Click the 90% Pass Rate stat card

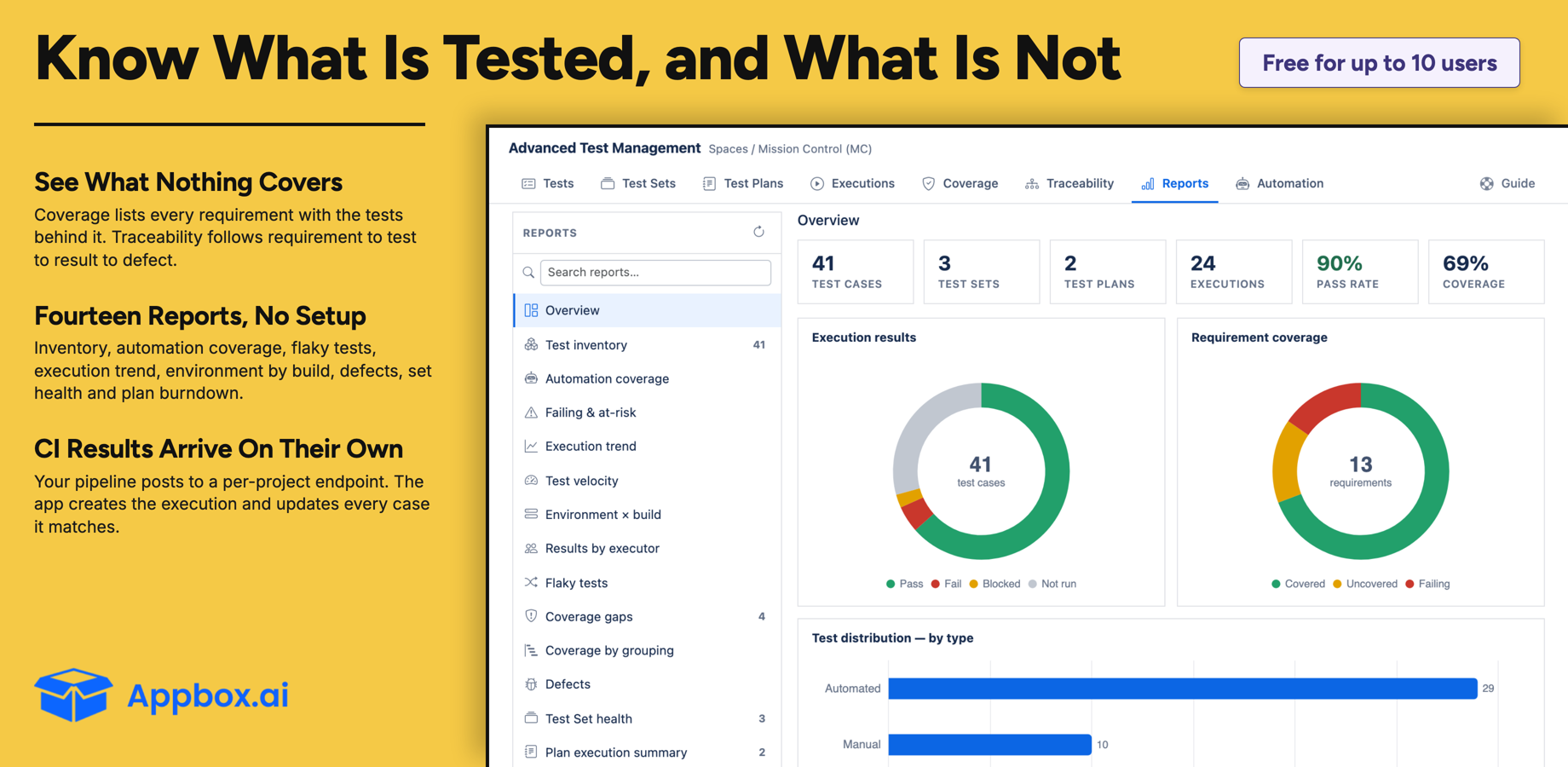[1360, 272]
